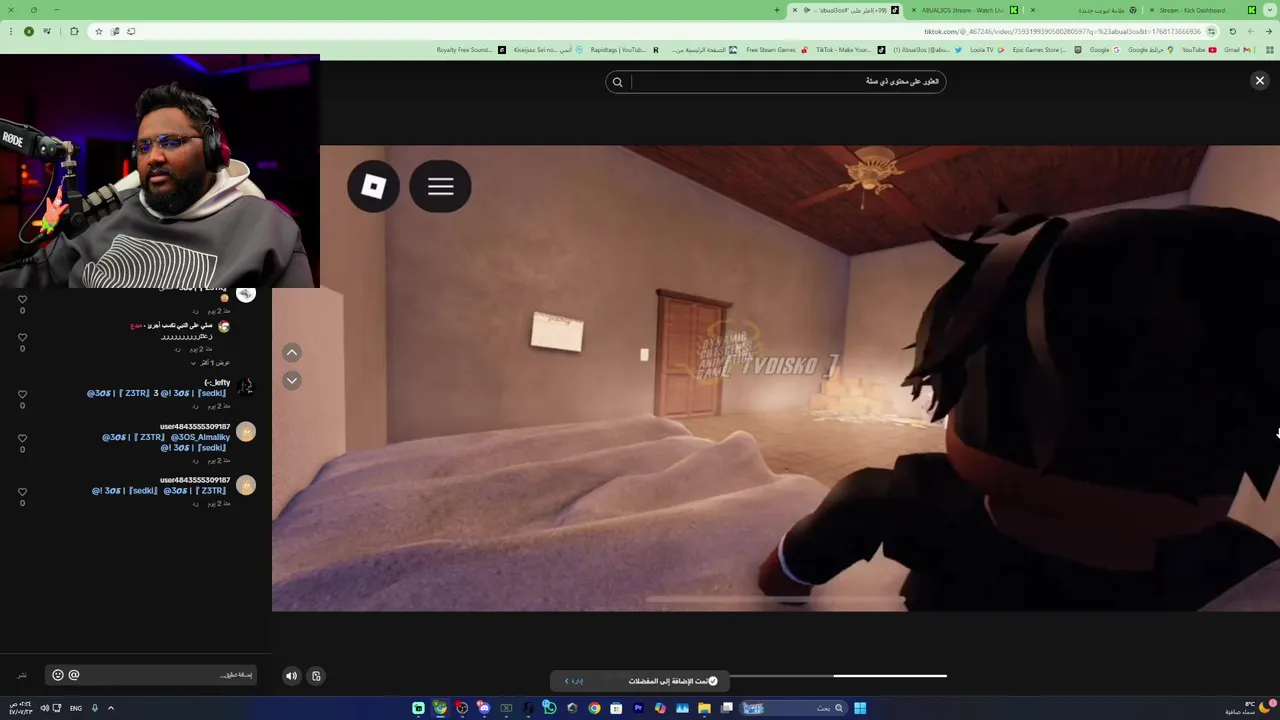Click taskbar search box بحث
Image resolution: width=1280 pixels, height=720 pixels.
click(795, 708)
